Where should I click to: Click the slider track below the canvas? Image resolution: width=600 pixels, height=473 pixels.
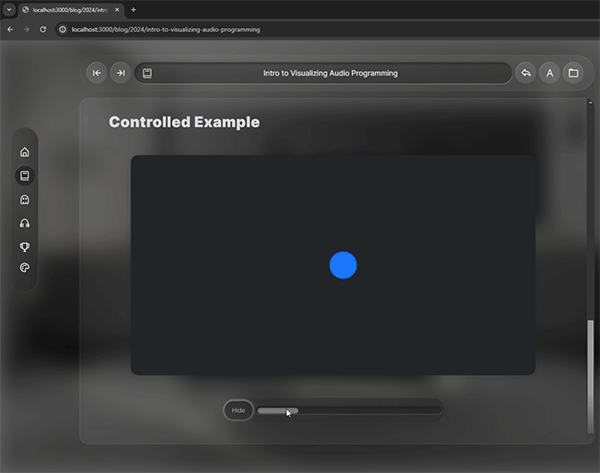pyautogui.click(x=349, y=411)
